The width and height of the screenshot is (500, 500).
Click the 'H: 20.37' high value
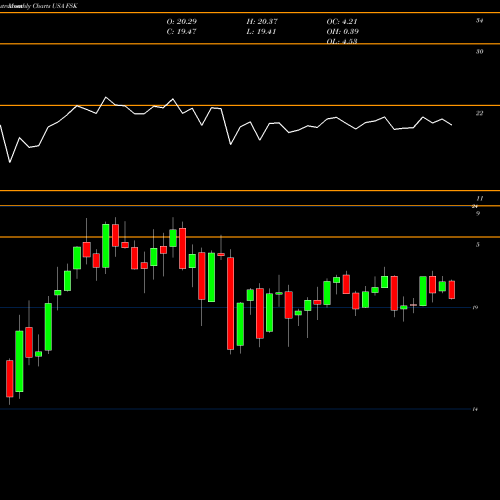pyautogui.click(x=262, y=22)
